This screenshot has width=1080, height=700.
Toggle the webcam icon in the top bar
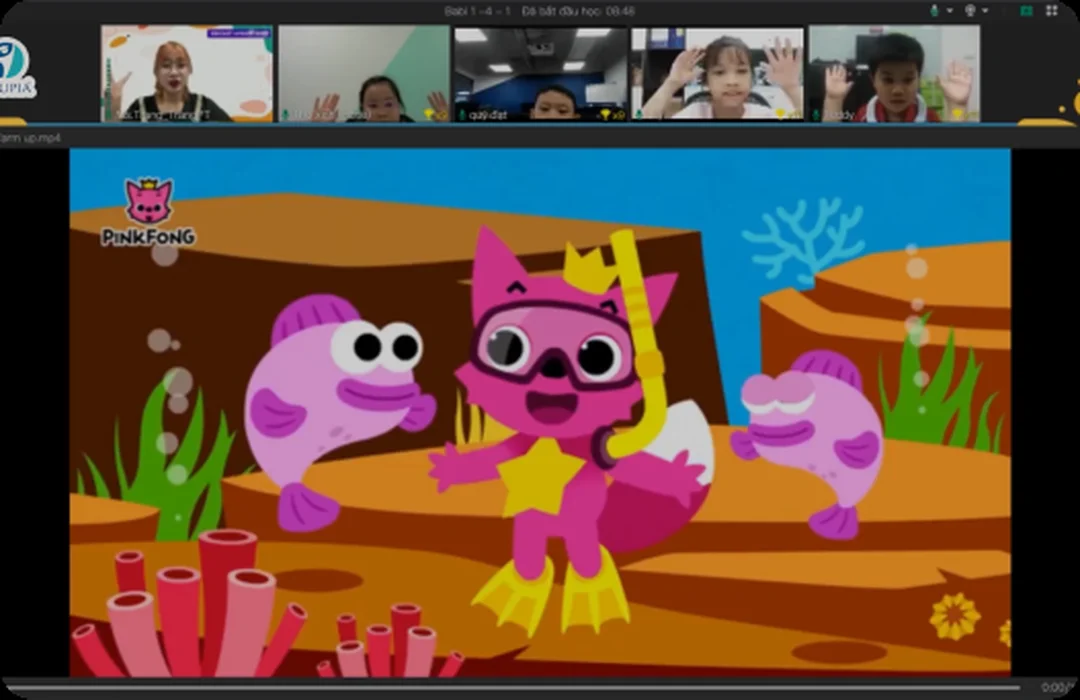pos(970,11)
